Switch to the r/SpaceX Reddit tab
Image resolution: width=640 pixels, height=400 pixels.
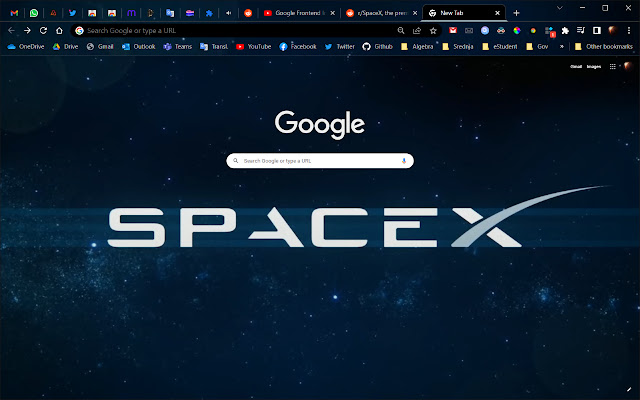[x=381, y=13]
